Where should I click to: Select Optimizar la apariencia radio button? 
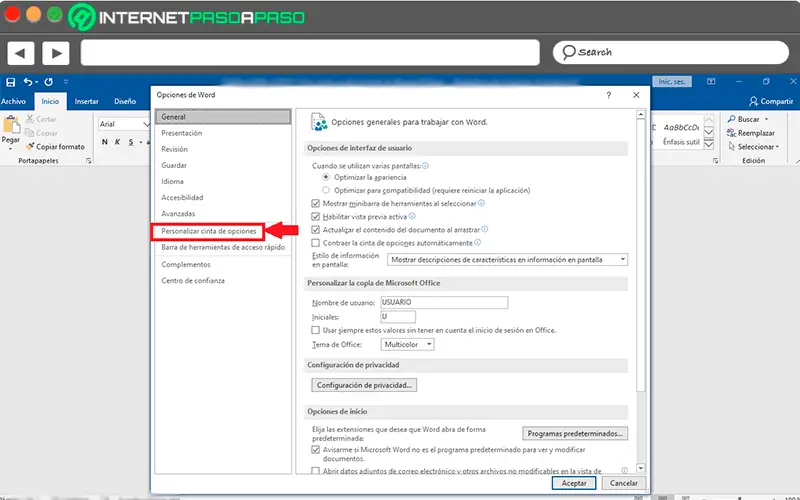[326, 177]
